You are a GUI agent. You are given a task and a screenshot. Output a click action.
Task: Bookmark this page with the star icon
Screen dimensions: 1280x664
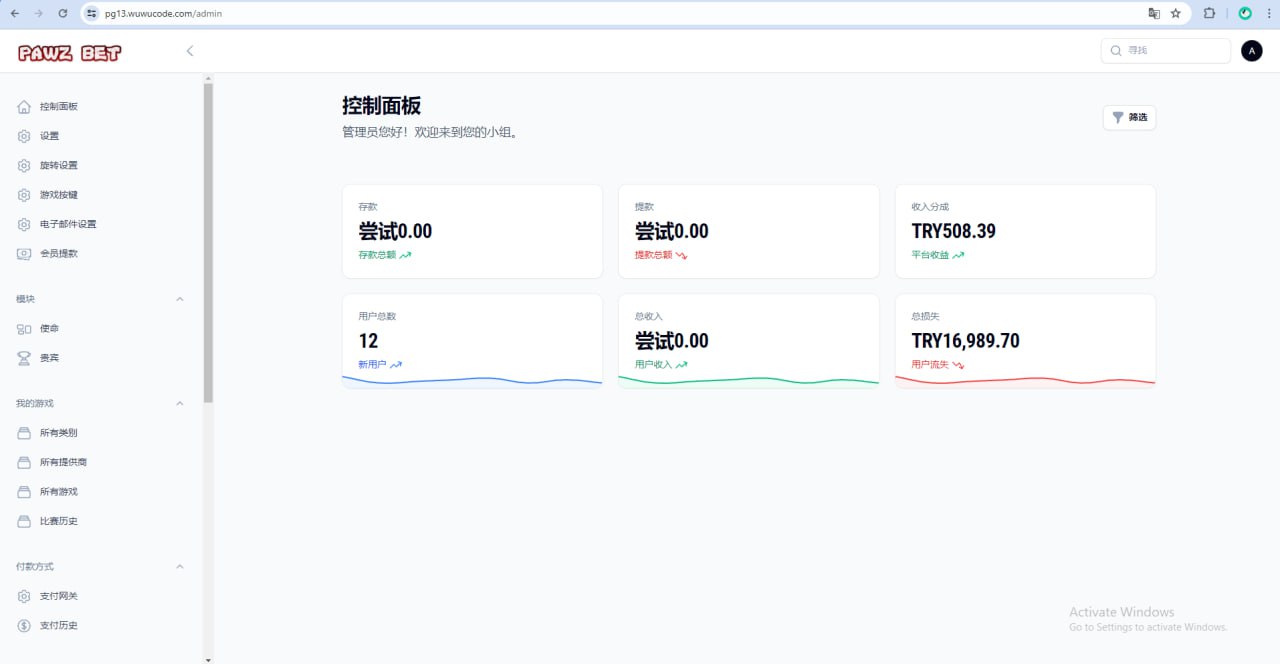pos(1176,14)
